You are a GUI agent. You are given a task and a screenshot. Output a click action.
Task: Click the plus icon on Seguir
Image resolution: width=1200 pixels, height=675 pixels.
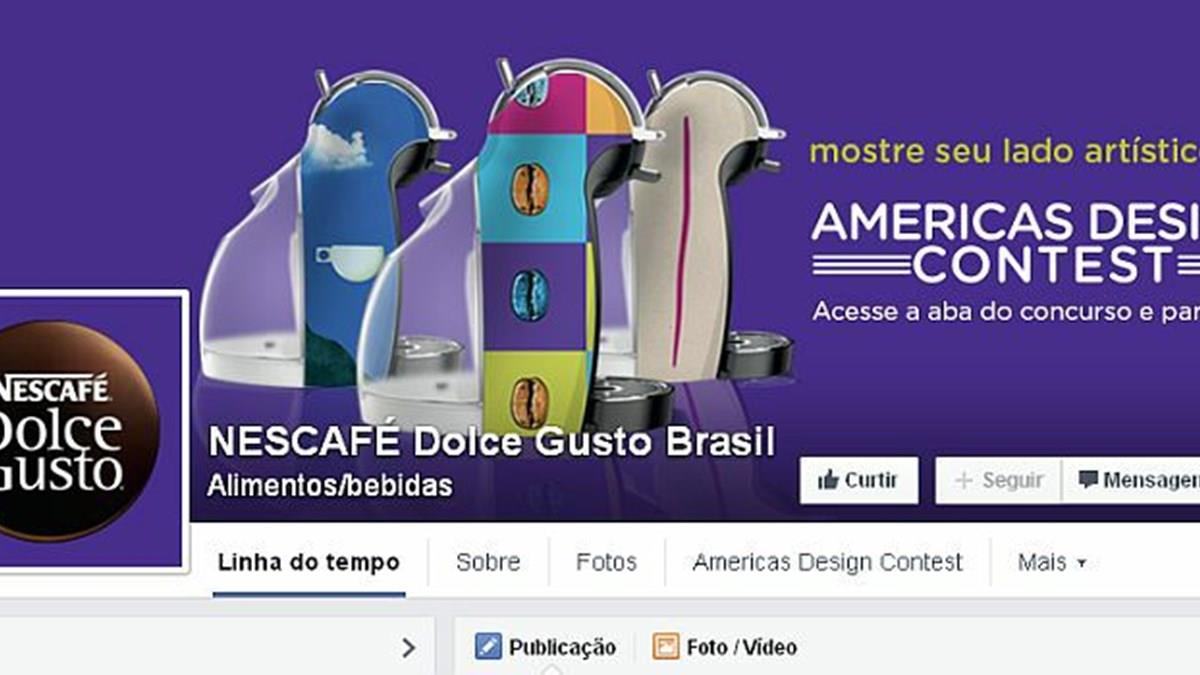click(x=964, y=481)
